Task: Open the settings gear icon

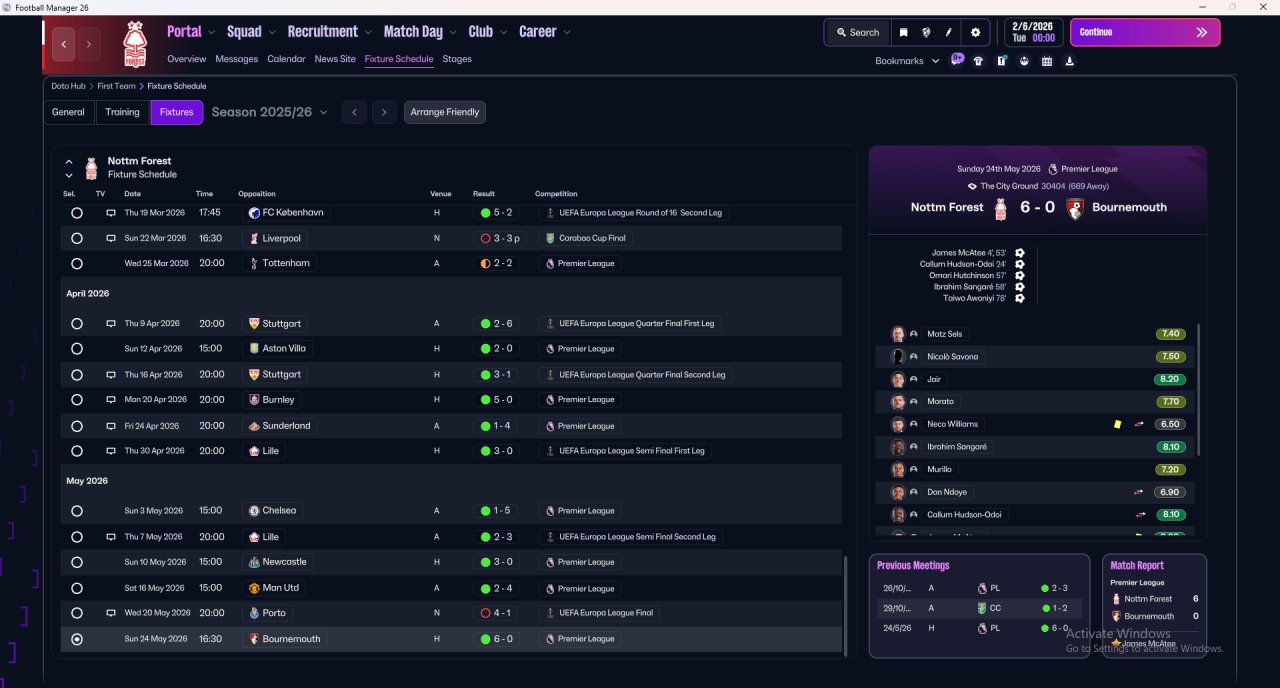Action: [x=976, y=32]
